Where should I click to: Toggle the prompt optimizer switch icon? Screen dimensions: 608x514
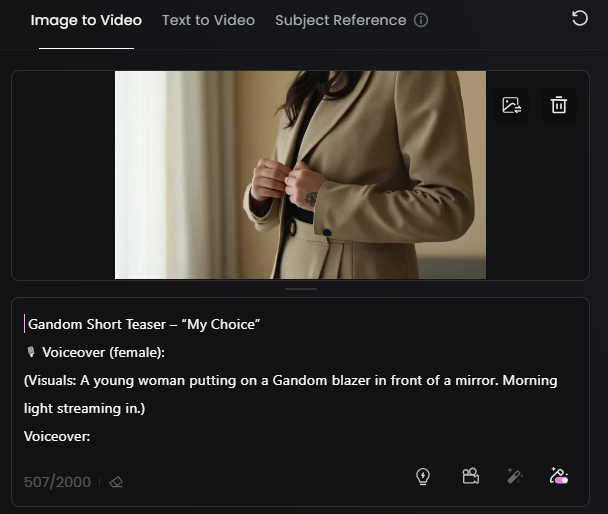pos(559,477)
